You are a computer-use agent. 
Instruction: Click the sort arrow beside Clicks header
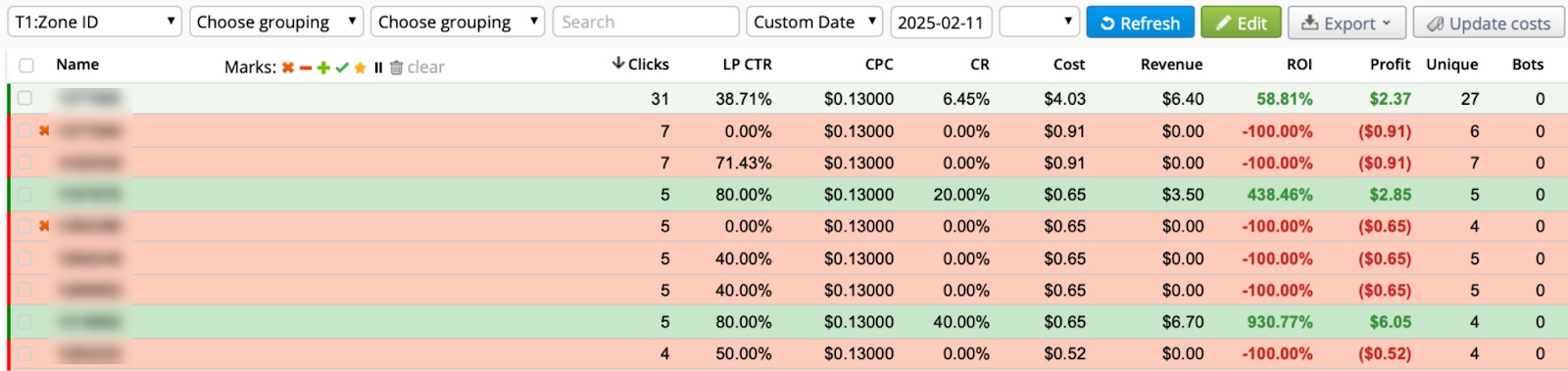click(x=618, y=64)
